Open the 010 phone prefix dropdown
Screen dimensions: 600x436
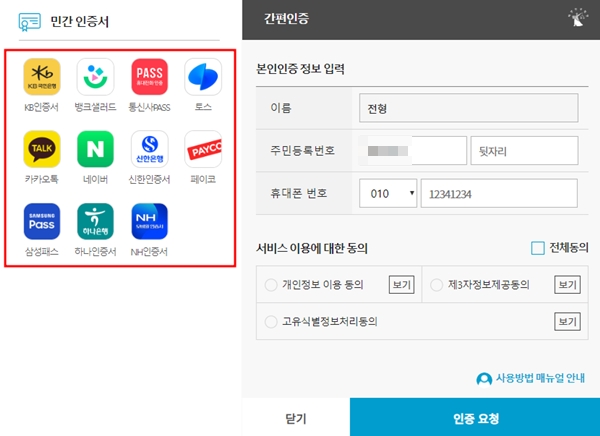pyautogui.click(x=388, y=193)
